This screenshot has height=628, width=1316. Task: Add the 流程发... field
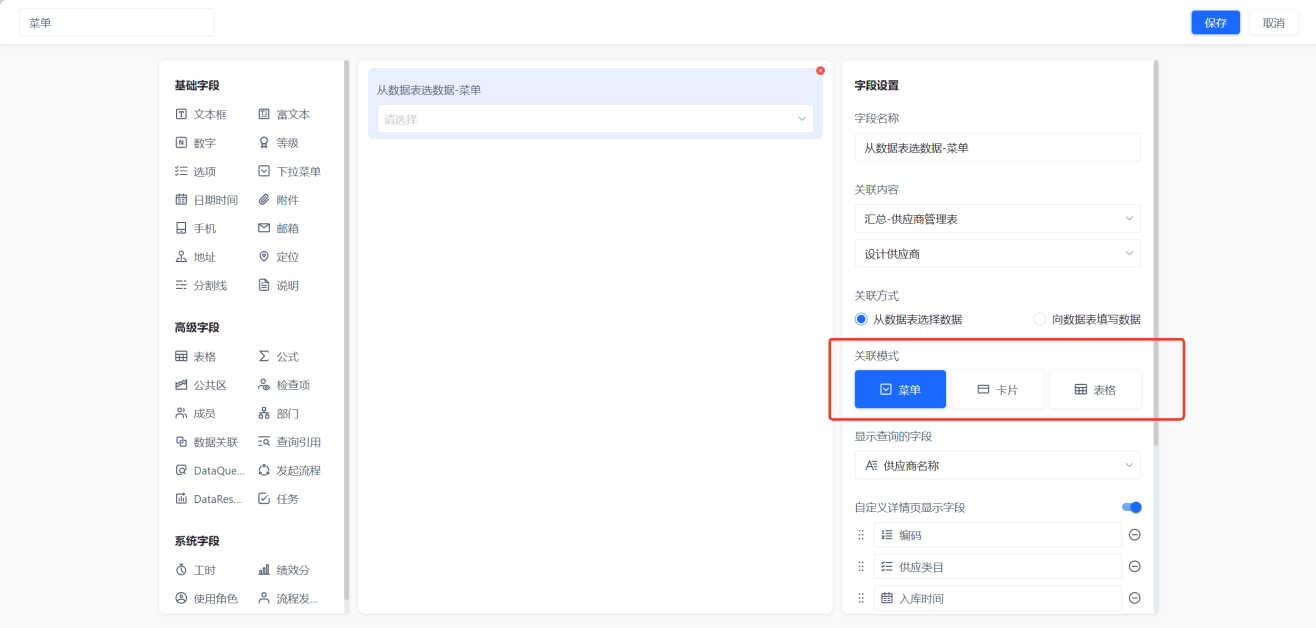(x=288, y=598)
